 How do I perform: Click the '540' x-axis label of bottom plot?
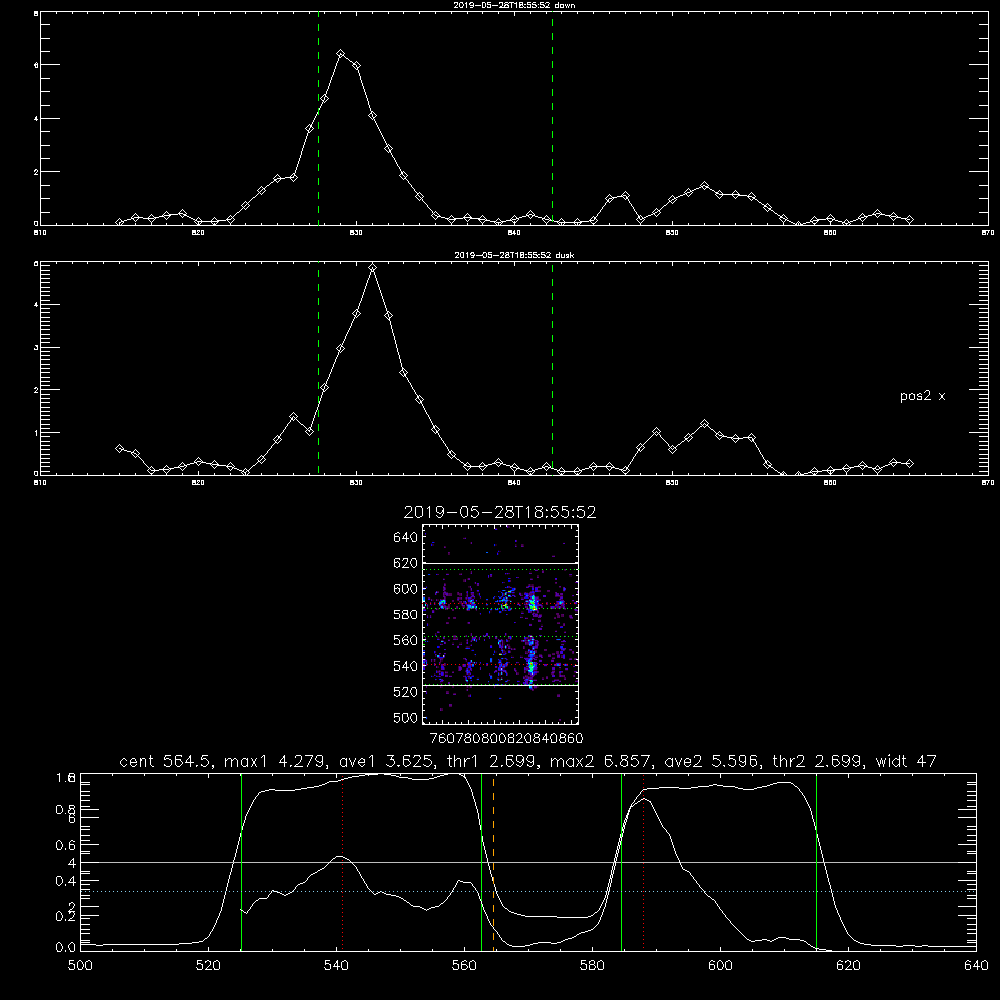click(336, 966)
